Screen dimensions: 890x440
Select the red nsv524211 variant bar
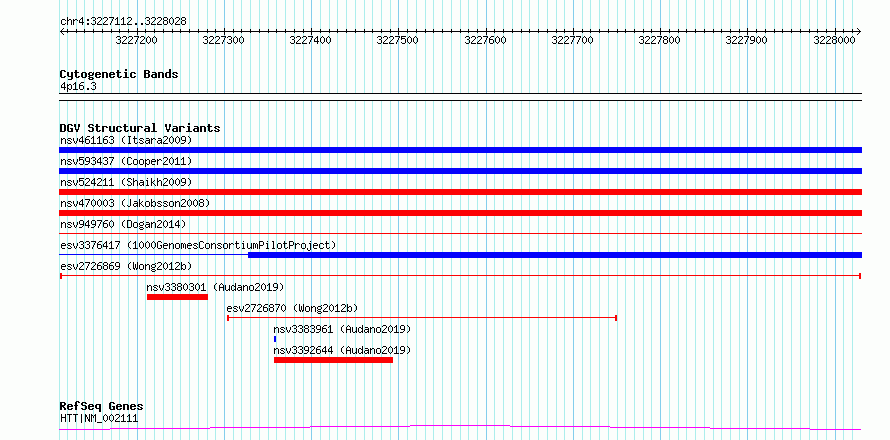tap(460, 192)
